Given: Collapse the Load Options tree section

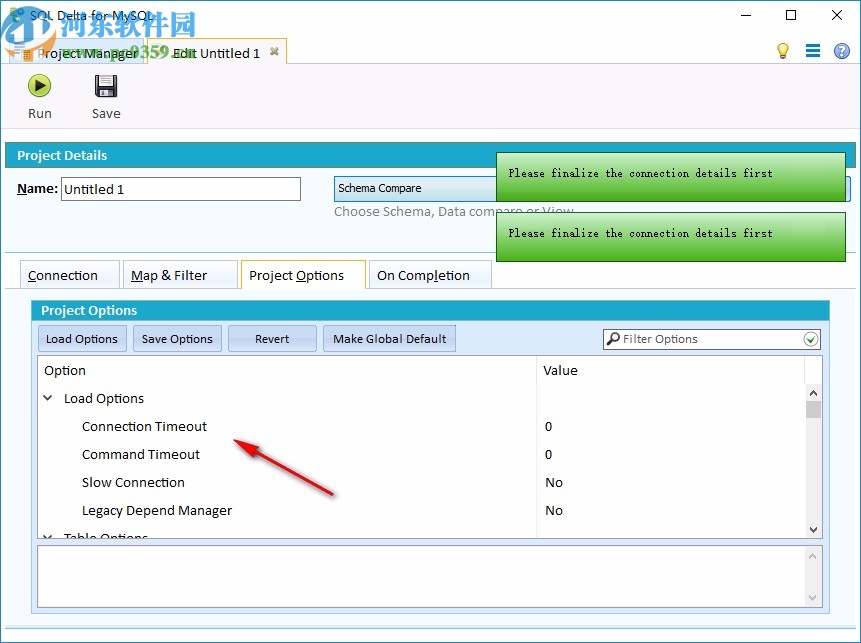Looking at the screenshot, I should [x=46, y=398].
